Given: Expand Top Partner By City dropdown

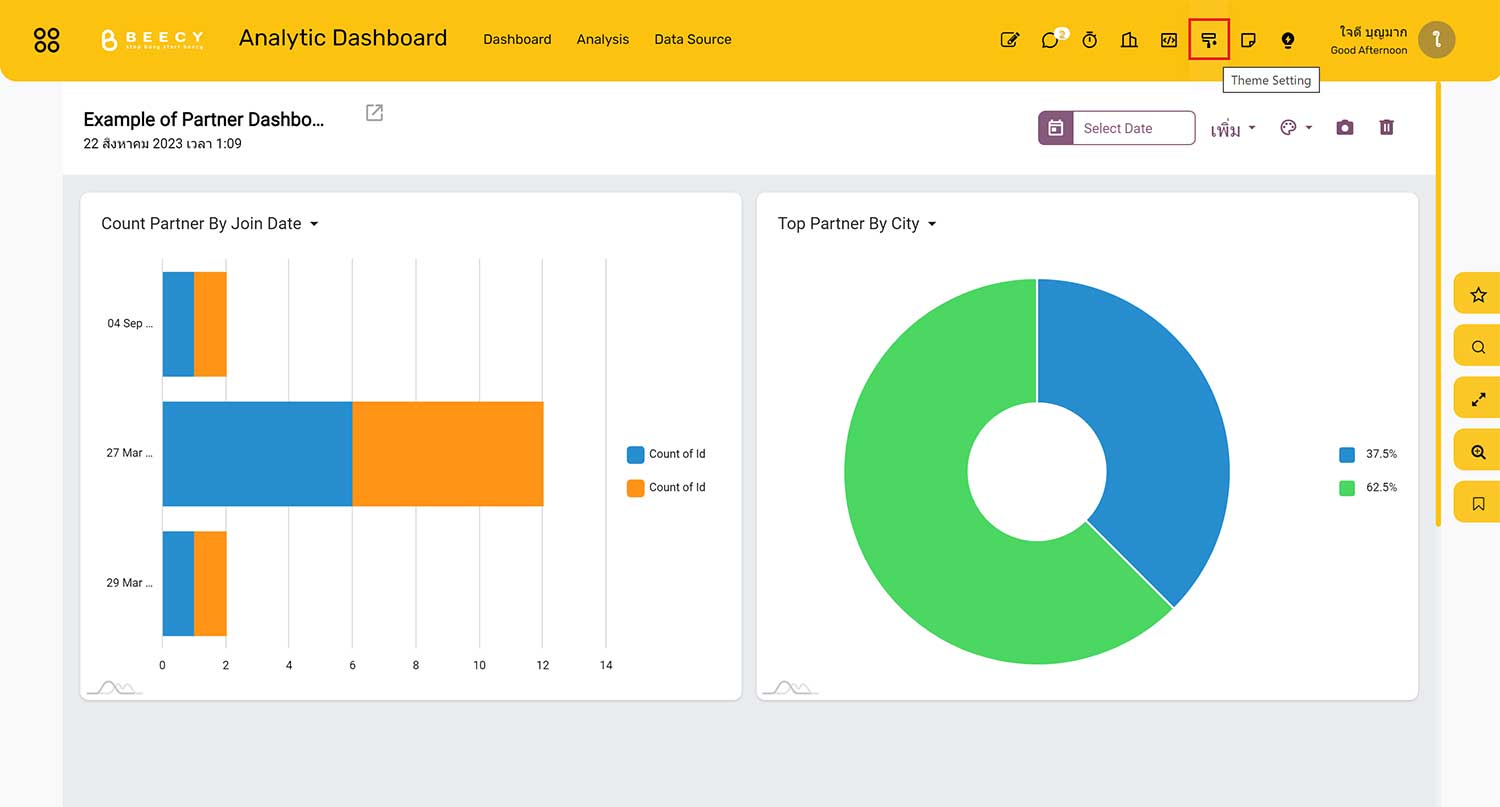Looking at the screenshot, I should click(932, 224).
